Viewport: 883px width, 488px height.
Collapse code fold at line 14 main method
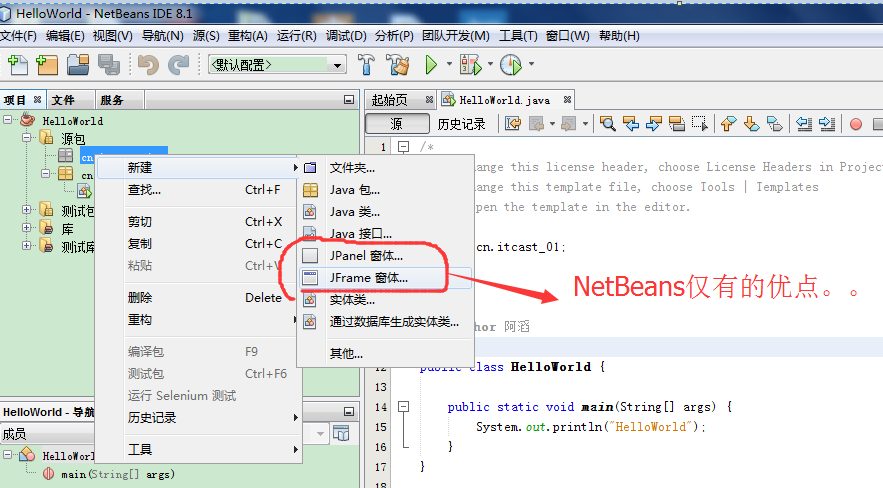404,406
